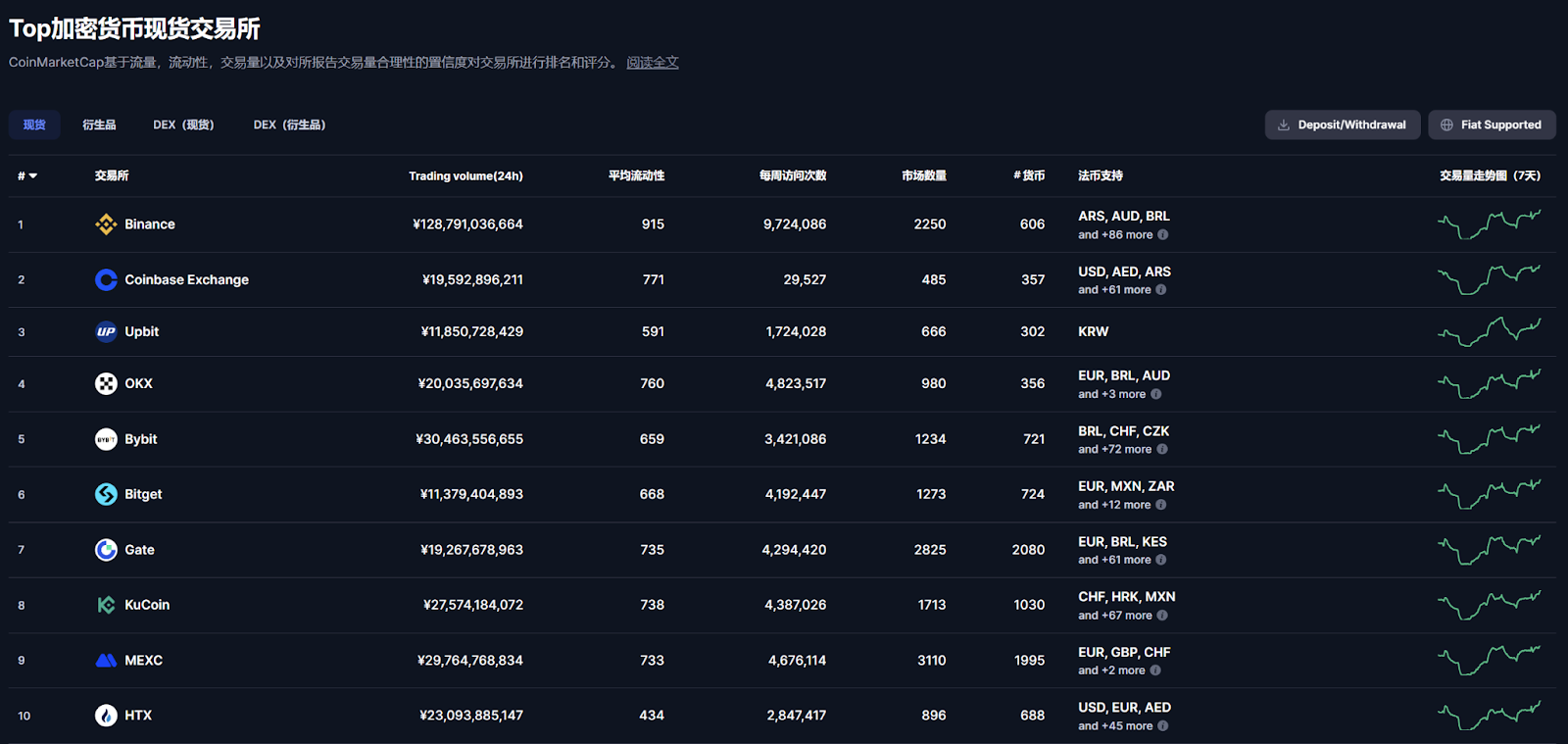Click the Fiat Supported button
This screenshot has height=744, width=1568.
(1492, 124)
